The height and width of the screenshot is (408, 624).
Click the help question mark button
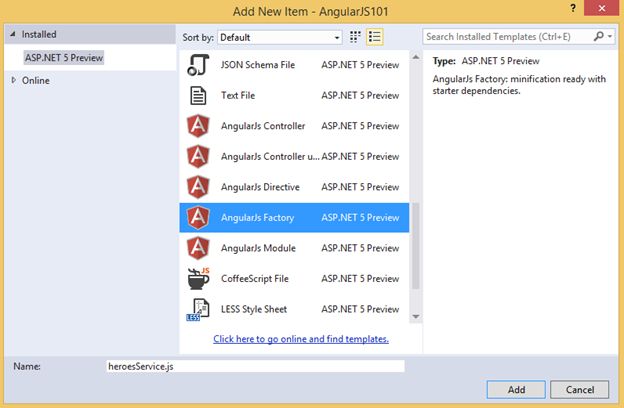pyautogui.click(x=573, y=8)
